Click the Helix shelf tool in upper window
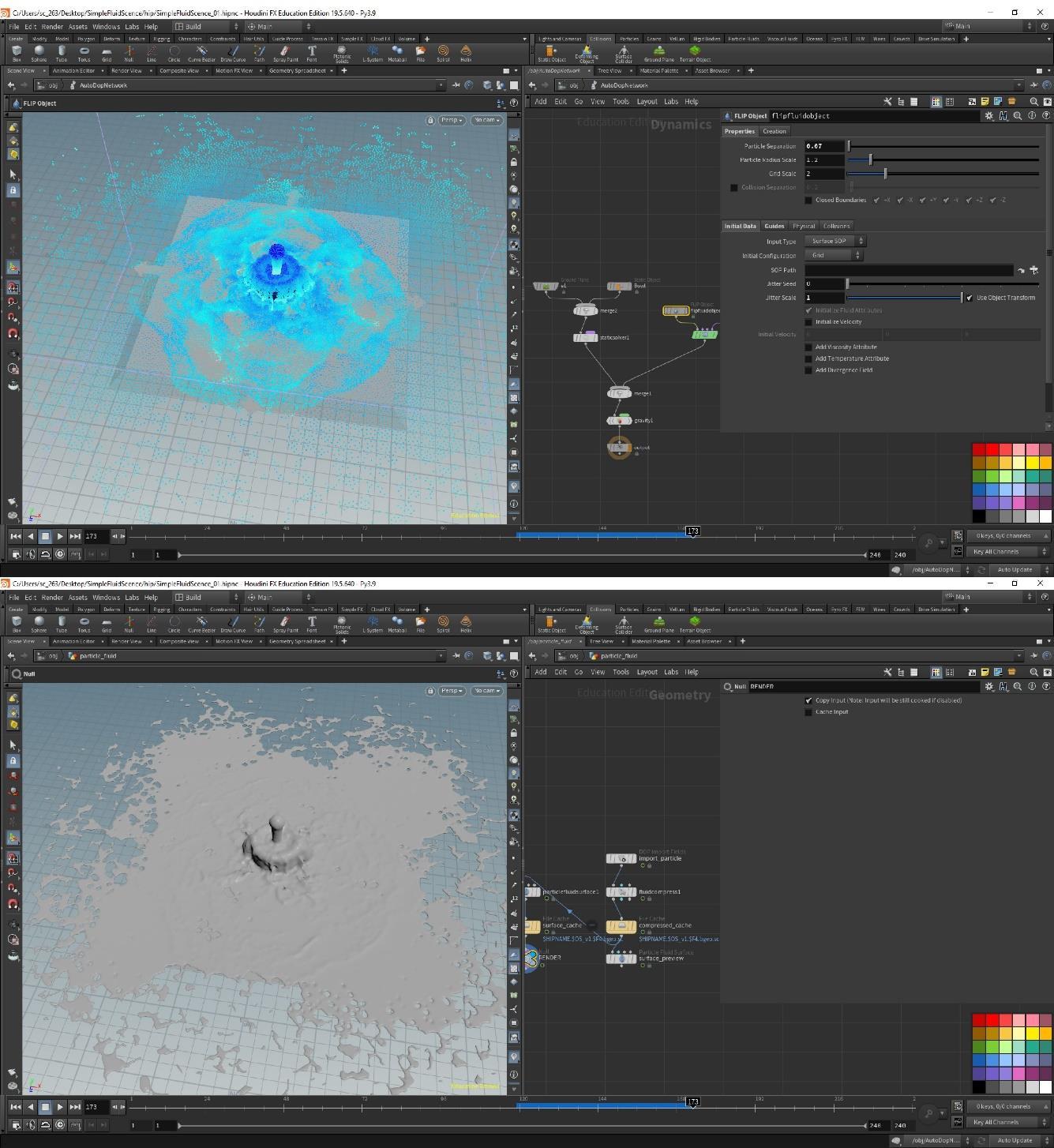Image resolution: width=1054 pixels, height=1148 pixels. (466, 53)
